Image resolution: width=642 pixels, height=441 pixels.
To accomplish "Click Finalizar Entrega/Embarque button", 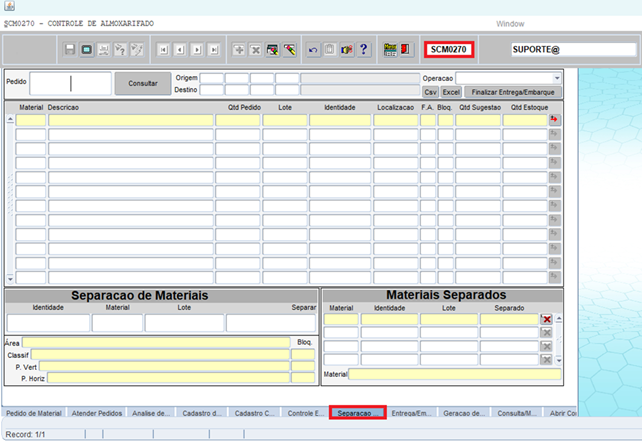I will pos(513,92).
